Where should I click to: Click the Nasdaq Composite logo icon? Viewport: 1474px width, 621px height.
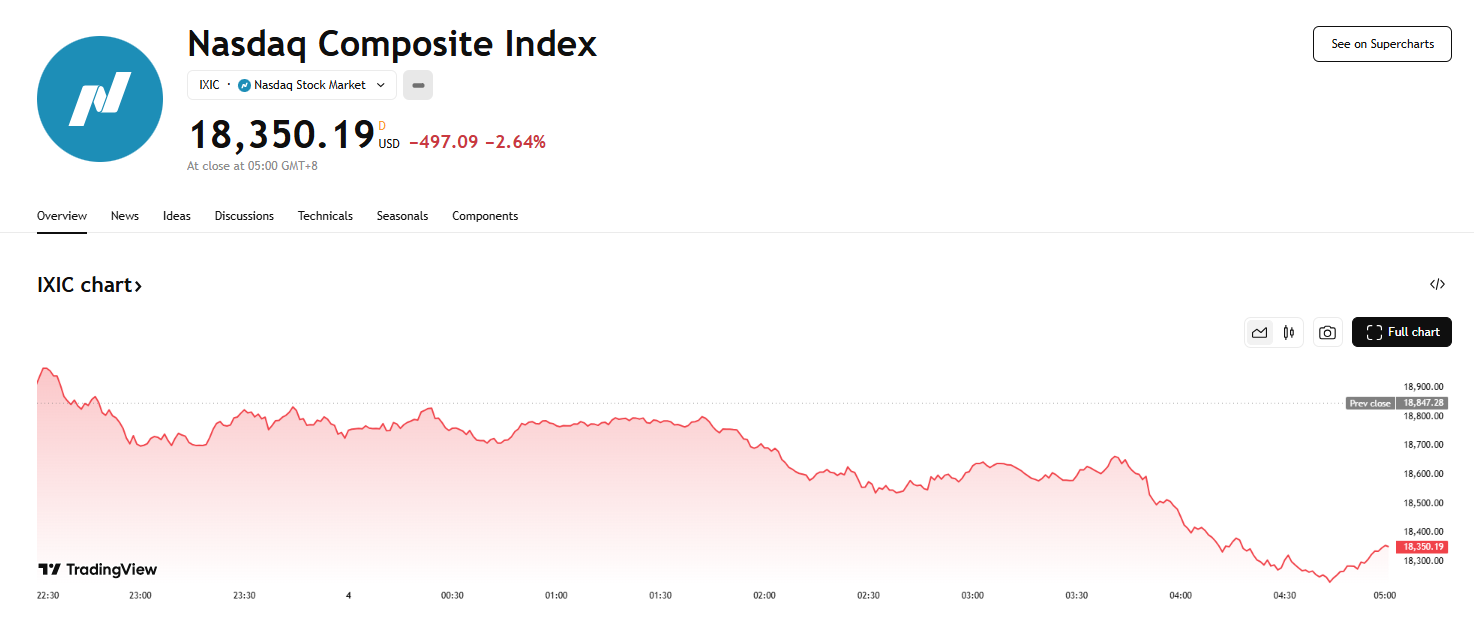click(100, 99)
